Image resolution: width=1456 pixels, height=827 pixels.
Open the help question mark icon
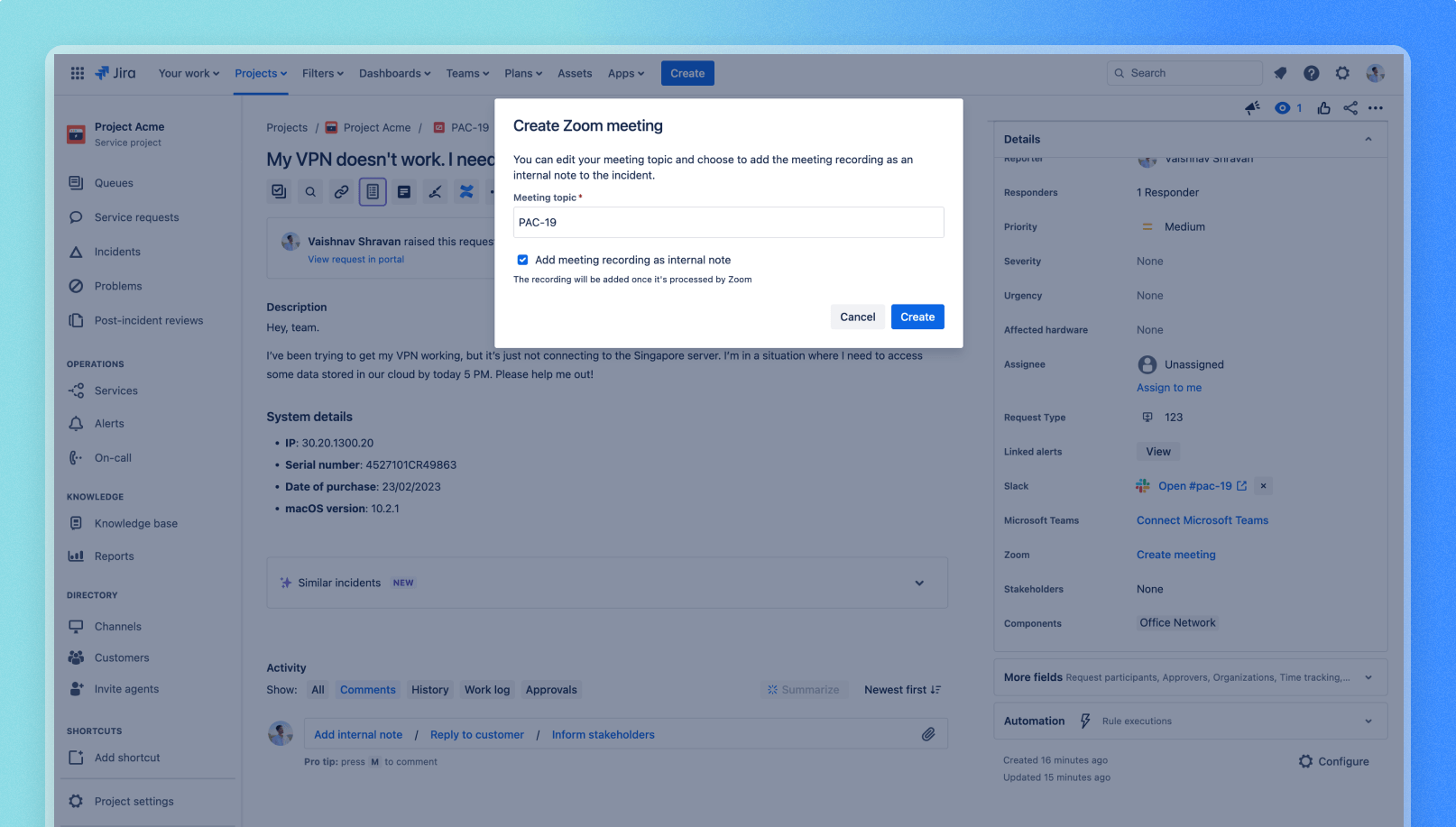[1312, 73]
